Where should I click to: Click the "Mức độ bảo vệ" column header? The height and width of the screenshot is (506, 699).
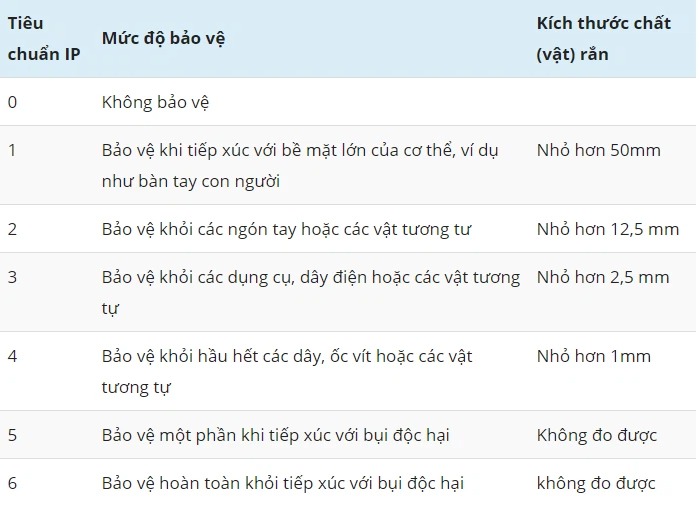click(163, 38)
